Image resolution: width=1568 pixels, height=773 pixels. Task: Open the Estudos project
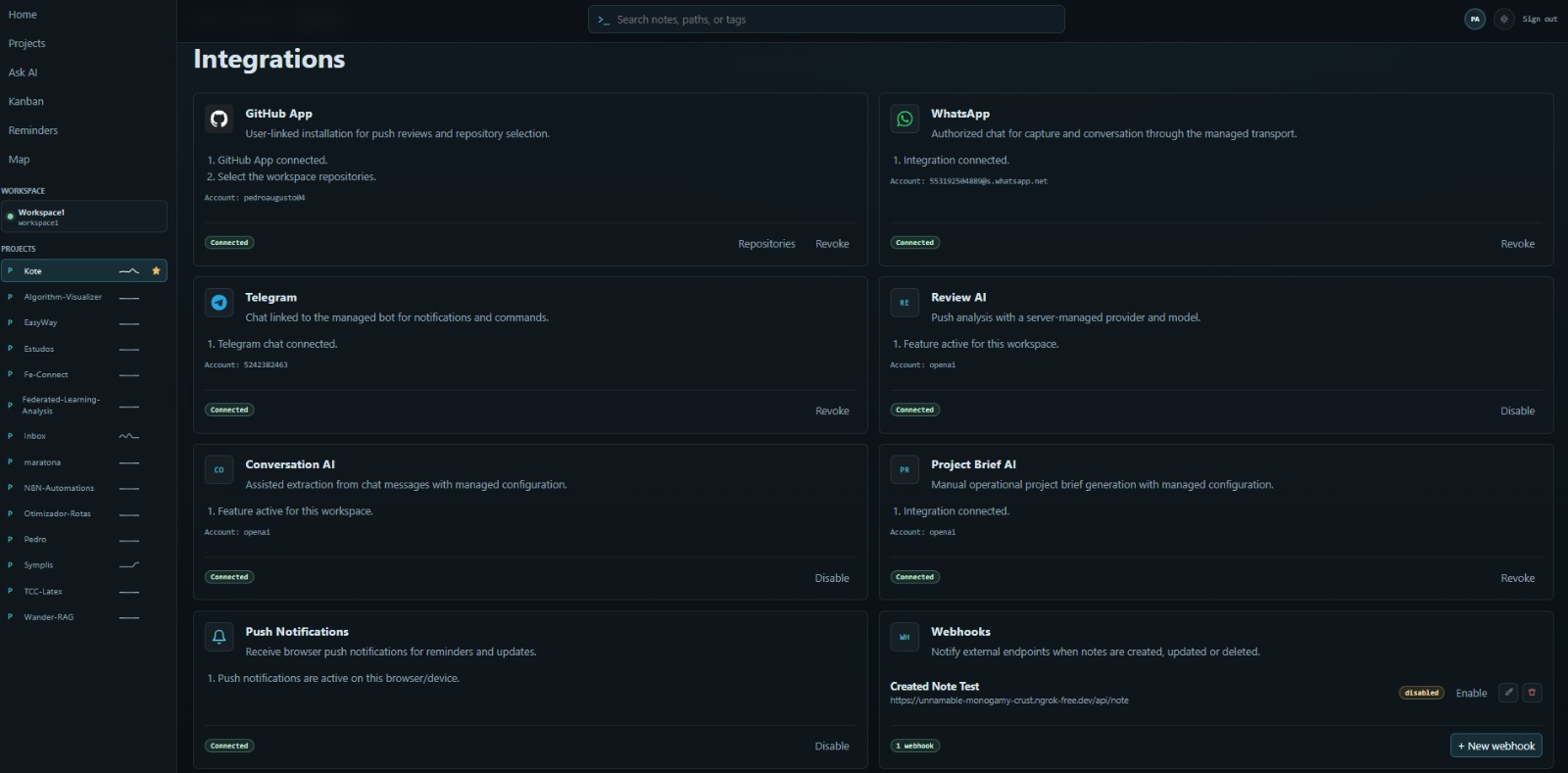click(x=39, y=349)
